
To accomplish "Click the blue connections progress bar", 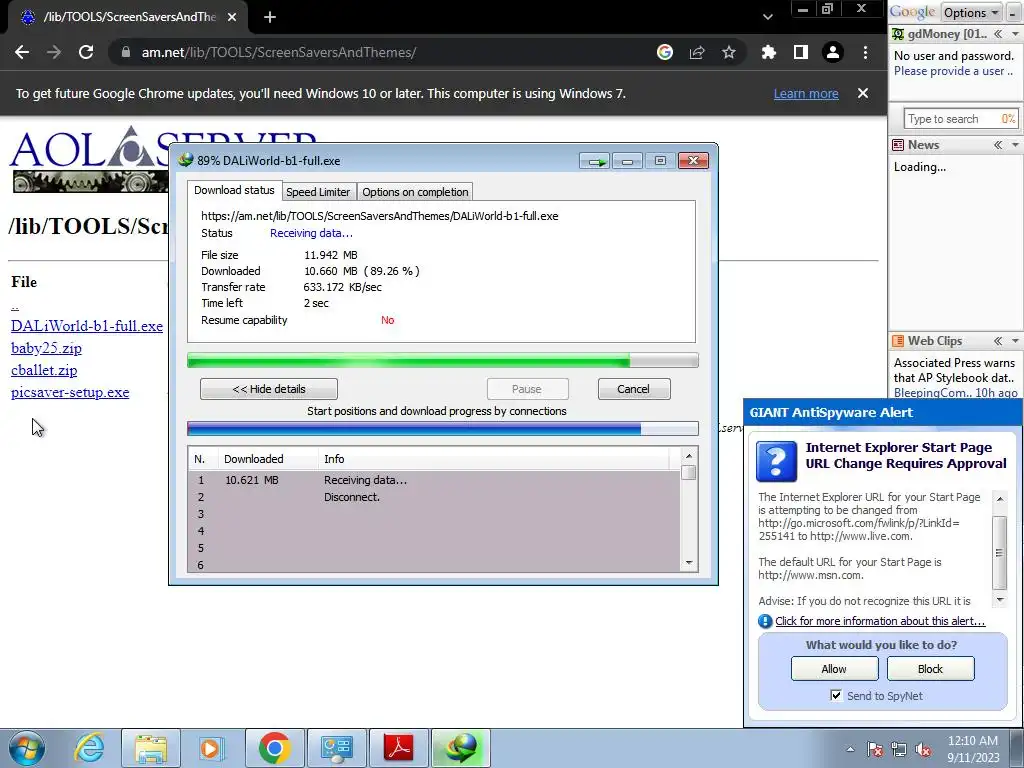I will pyautogui.click(x=443, y=428).
